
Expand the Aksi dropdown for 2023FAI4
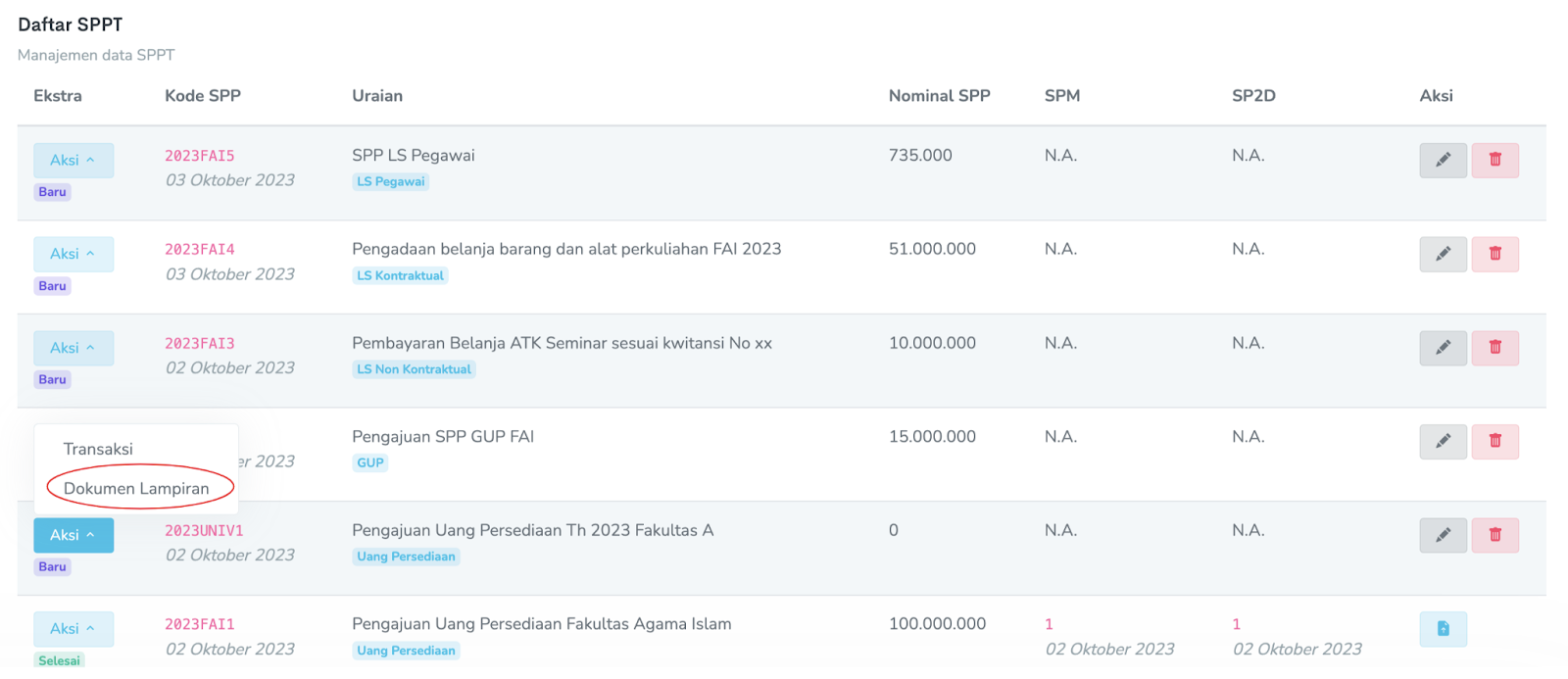pos(73,255)
